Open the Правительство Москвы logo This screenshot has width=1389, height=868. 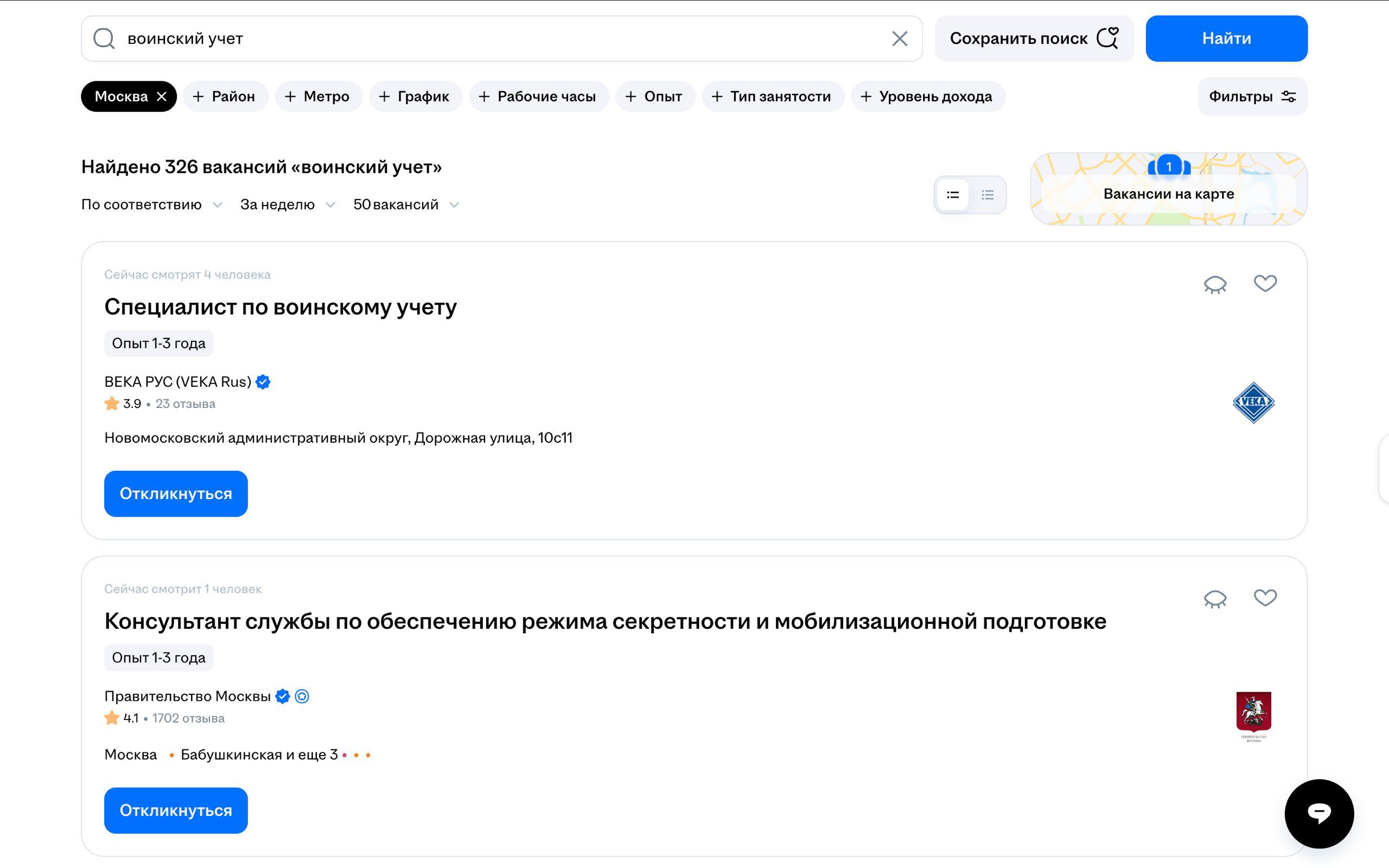(x=1253, y=717)
